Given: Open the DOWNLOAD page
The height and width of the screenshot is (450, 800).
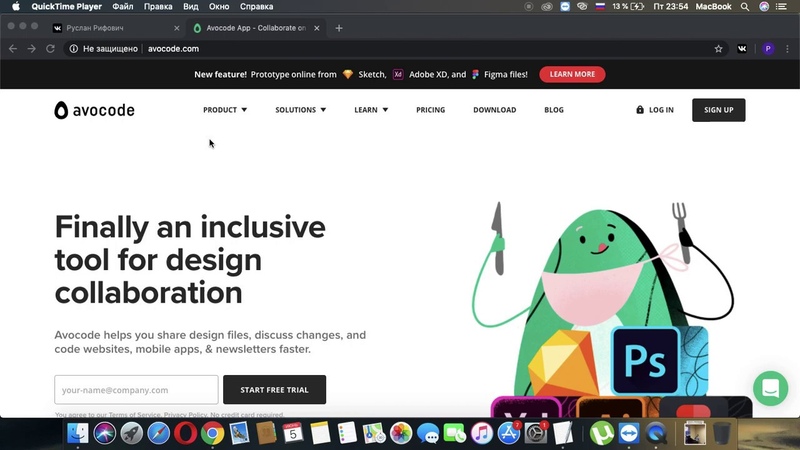Looking at the screenshot, I should (494, 110).
